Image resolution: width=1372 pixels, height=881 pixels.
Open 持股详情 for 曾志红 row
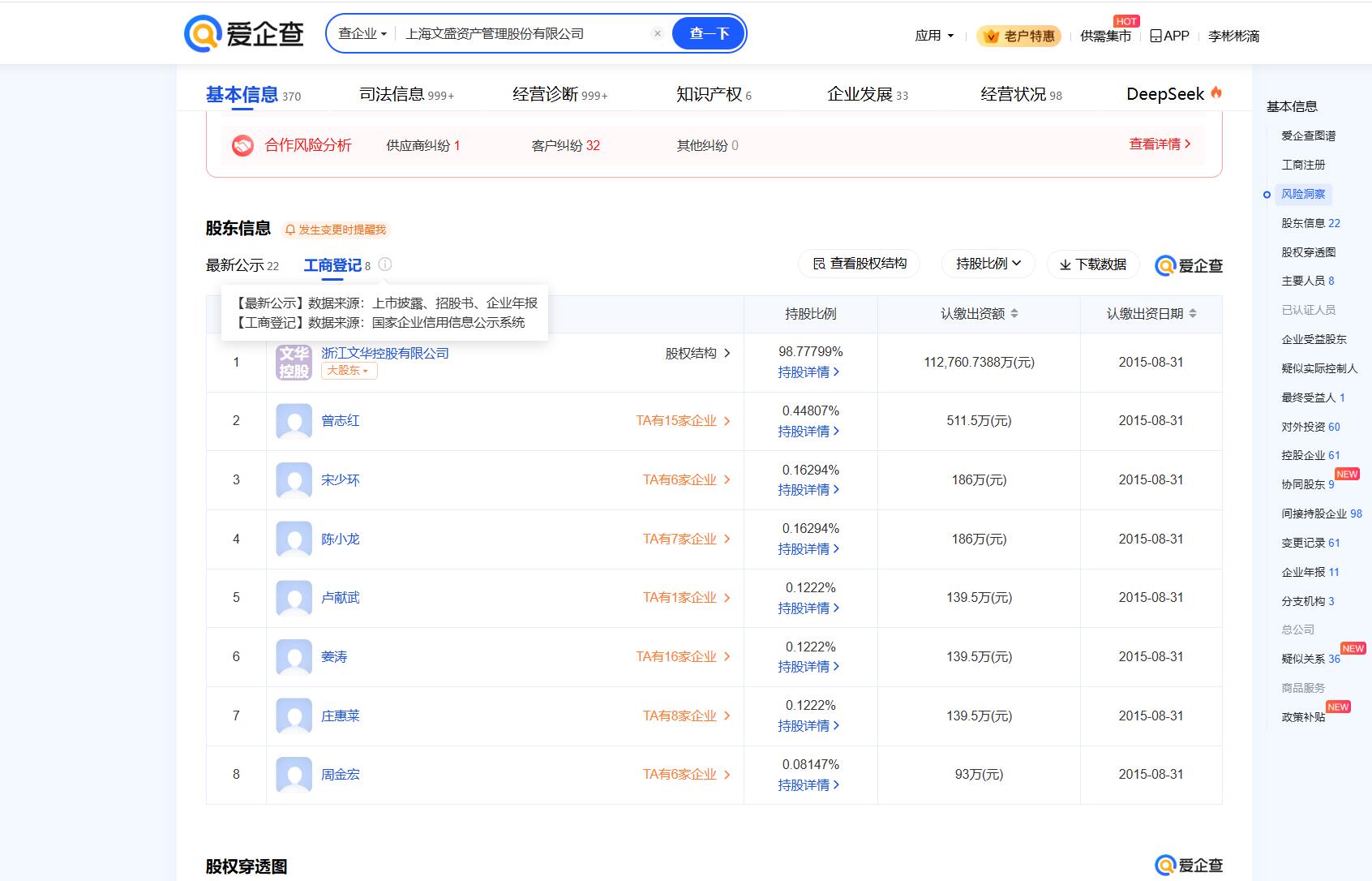pyautogui.click(x=808, y=432)
